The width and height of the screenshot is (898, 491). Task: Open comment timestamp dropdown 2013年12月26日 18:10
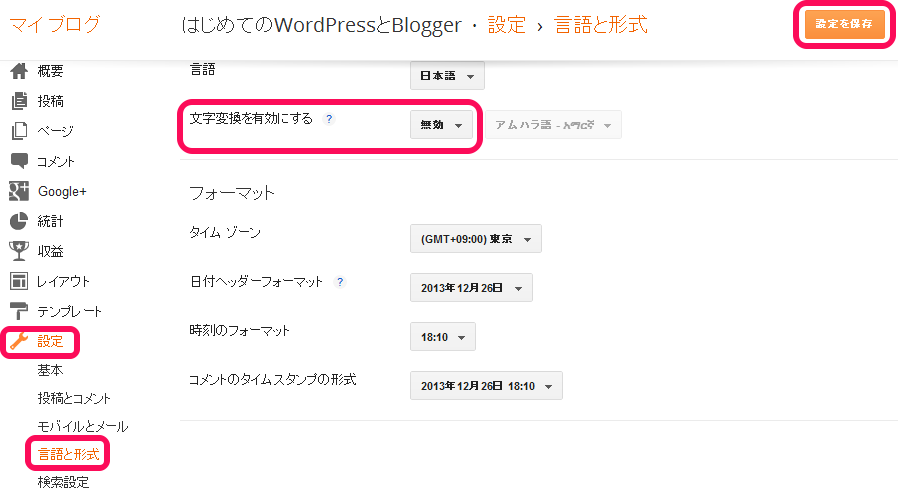(486, 386)
